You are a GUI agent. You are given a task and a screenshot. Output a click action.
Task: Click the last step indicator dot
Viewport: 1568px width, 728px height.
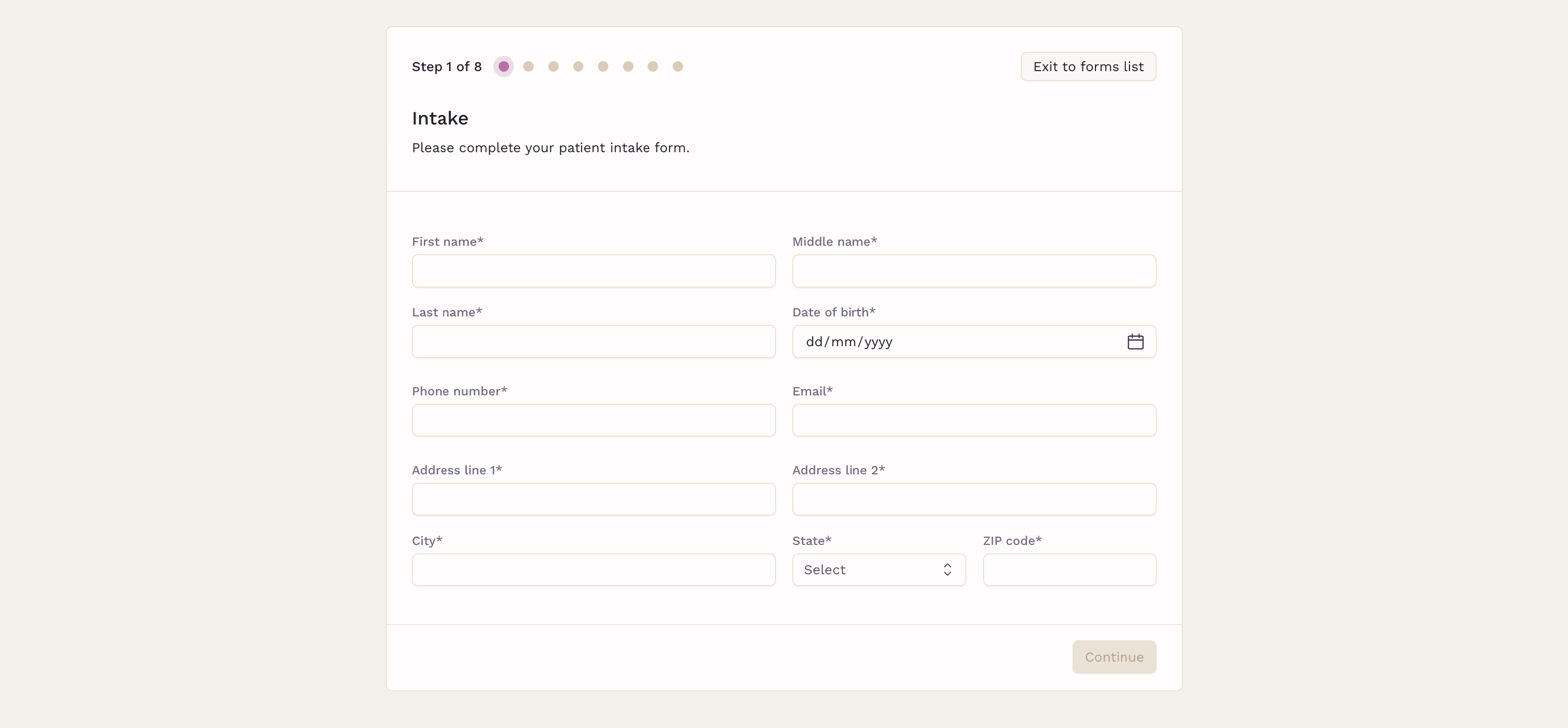click(x=677, y=66)
